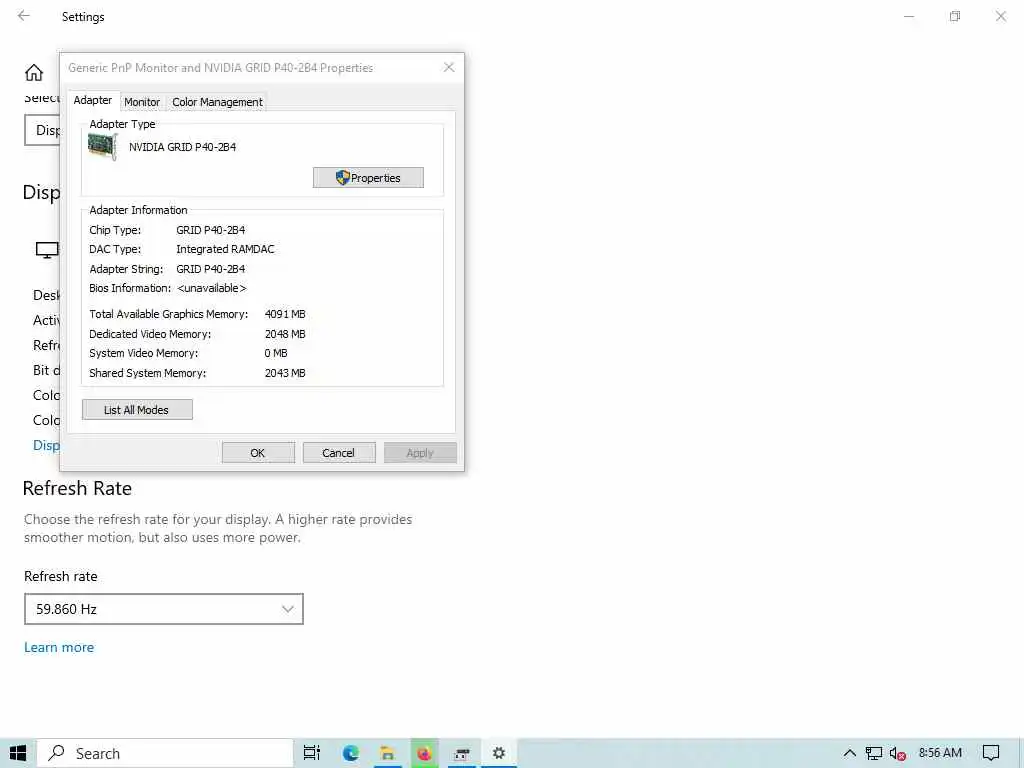
Task: Open Firefox from the taskbar
Action: point(424,753)
